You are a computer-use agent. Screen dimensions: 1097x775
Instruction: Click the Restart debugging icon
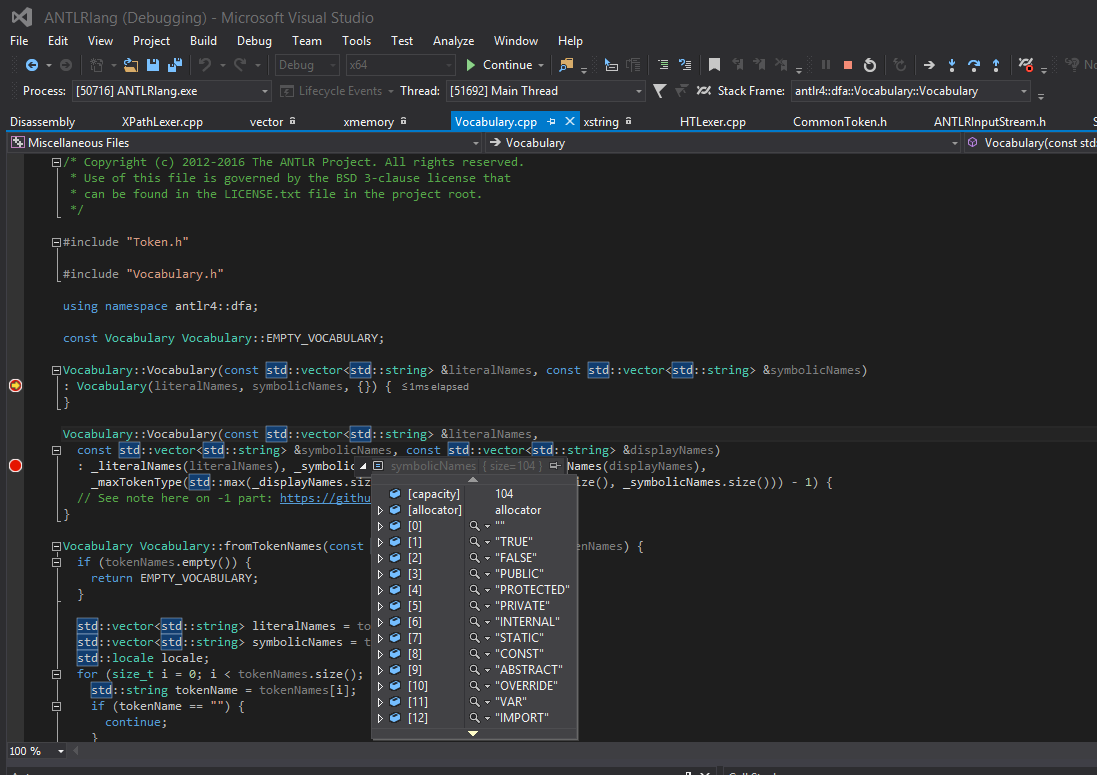tap(869, 65)
